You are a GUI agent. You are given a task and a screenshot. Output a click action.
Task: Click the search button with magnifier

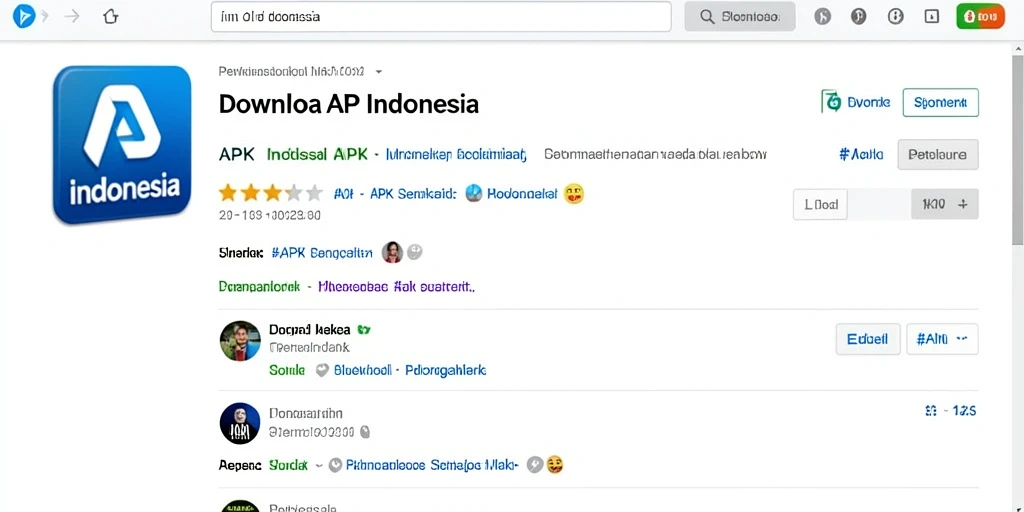click(740, 16)
